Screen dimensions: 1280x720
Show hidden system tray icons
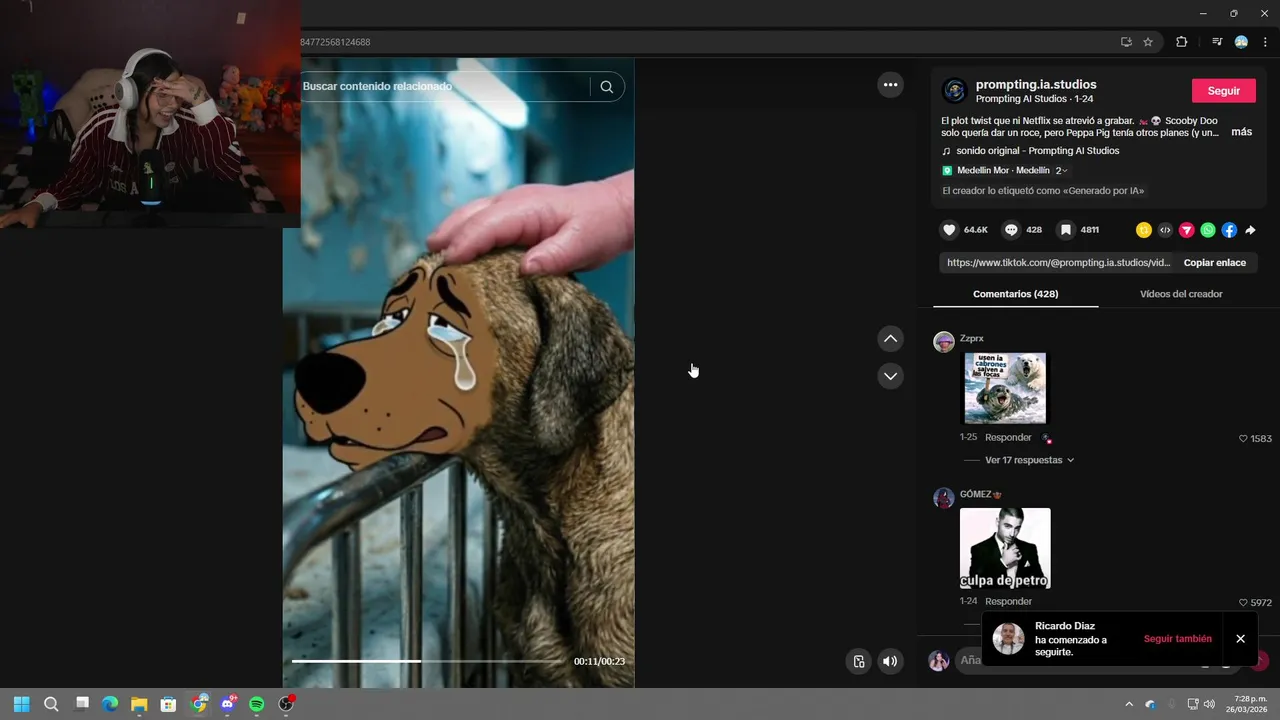(1129, 704)
